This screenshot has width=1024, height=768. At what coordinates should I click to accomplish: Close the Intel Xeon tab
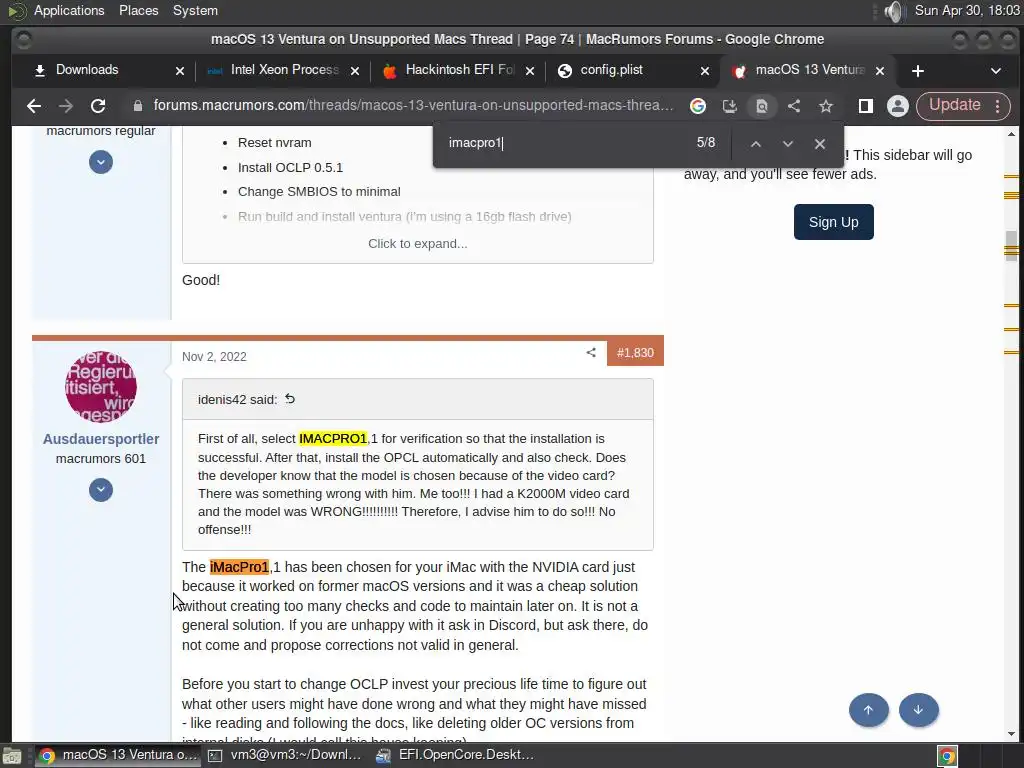coord(355,71)
